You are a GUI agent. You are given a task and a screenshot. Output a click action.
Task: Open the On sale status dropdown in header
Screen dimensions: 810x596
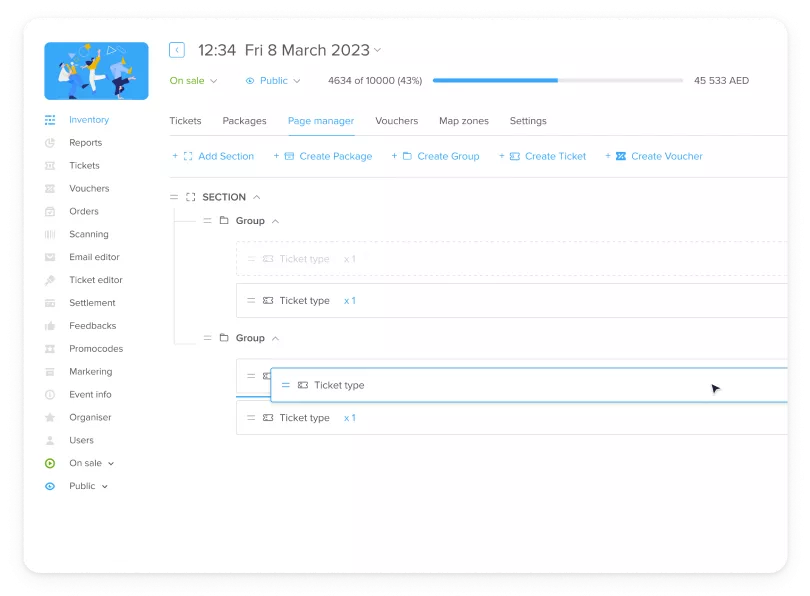click(x=193, y=81)
